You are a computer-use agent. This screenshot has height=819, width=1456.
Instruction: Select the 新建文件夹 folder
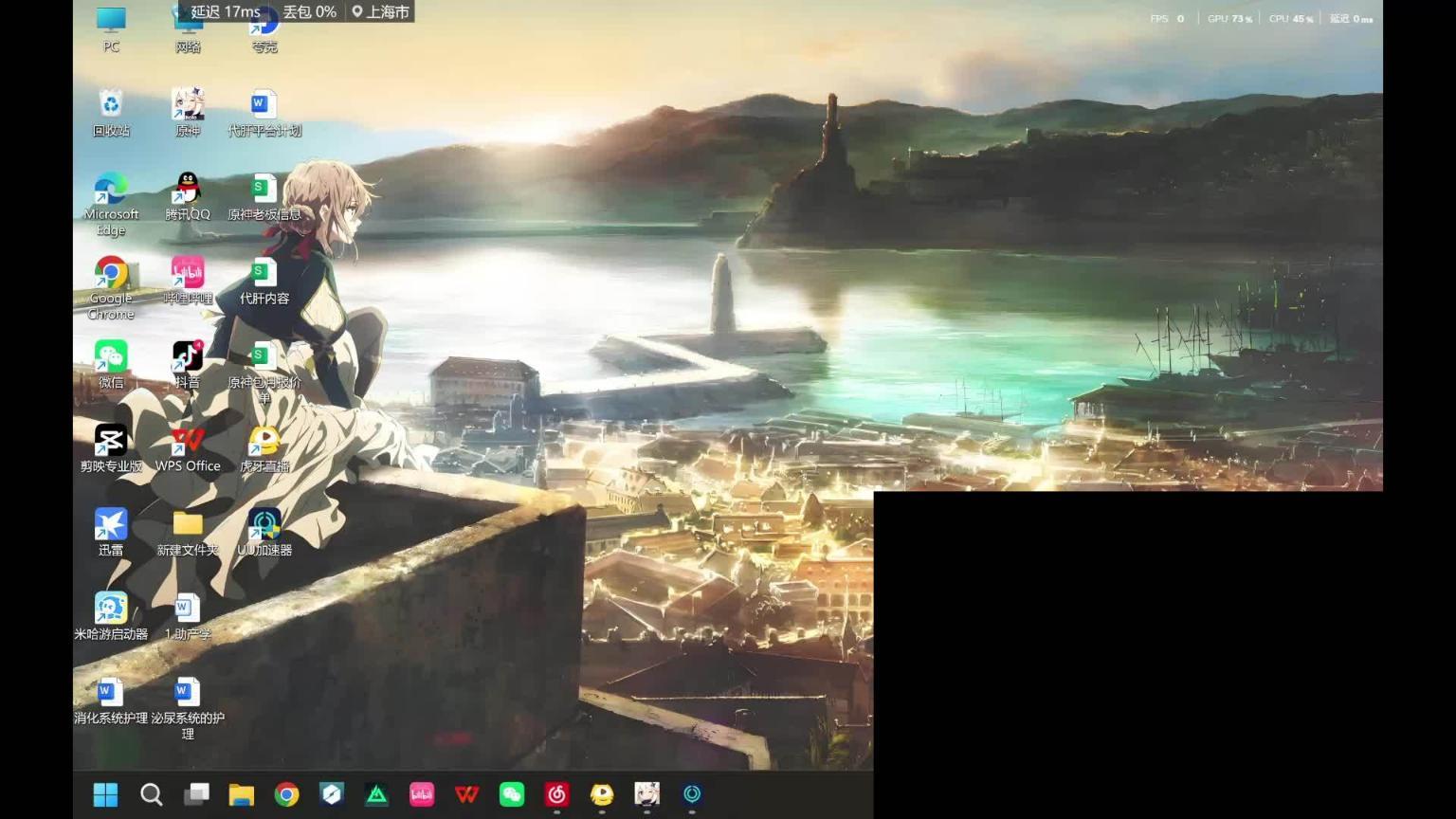188,525
